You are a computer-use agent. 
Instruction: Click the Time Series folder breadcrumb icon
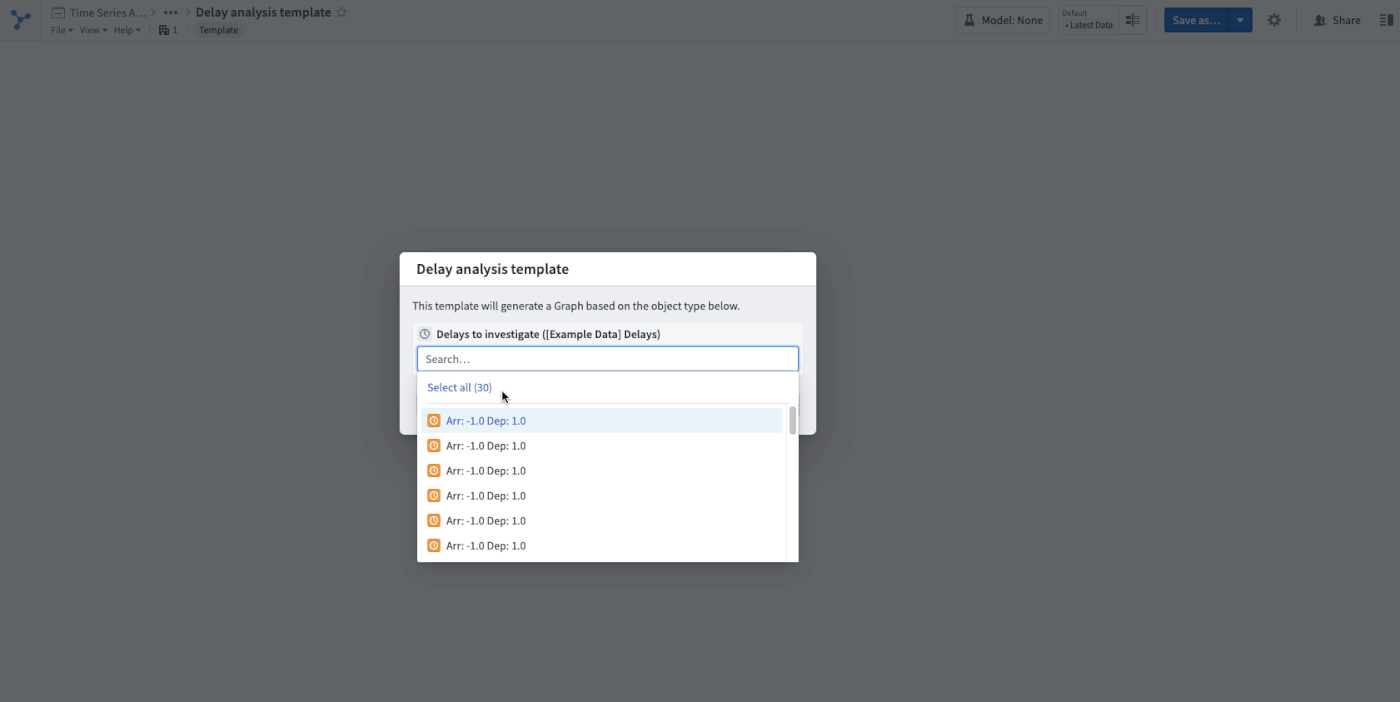tap(58, 13)
